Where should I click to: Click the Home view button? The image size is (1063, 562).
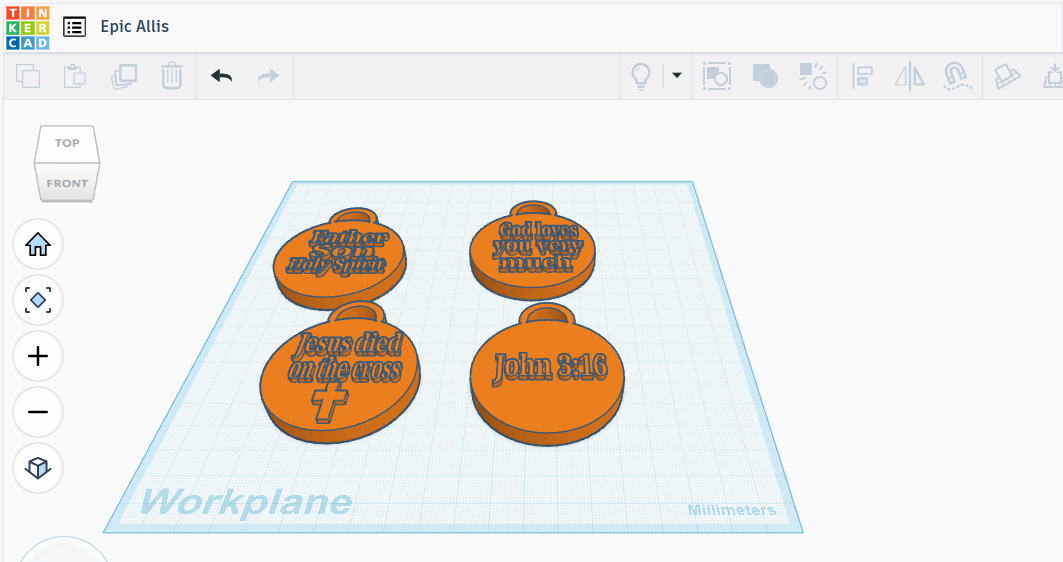[38, 244]
